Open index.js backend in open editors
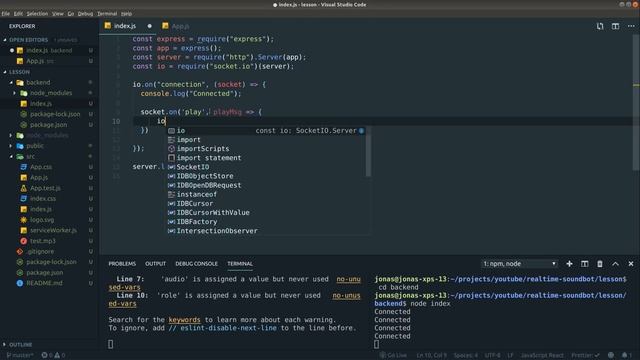 point(49,51)
